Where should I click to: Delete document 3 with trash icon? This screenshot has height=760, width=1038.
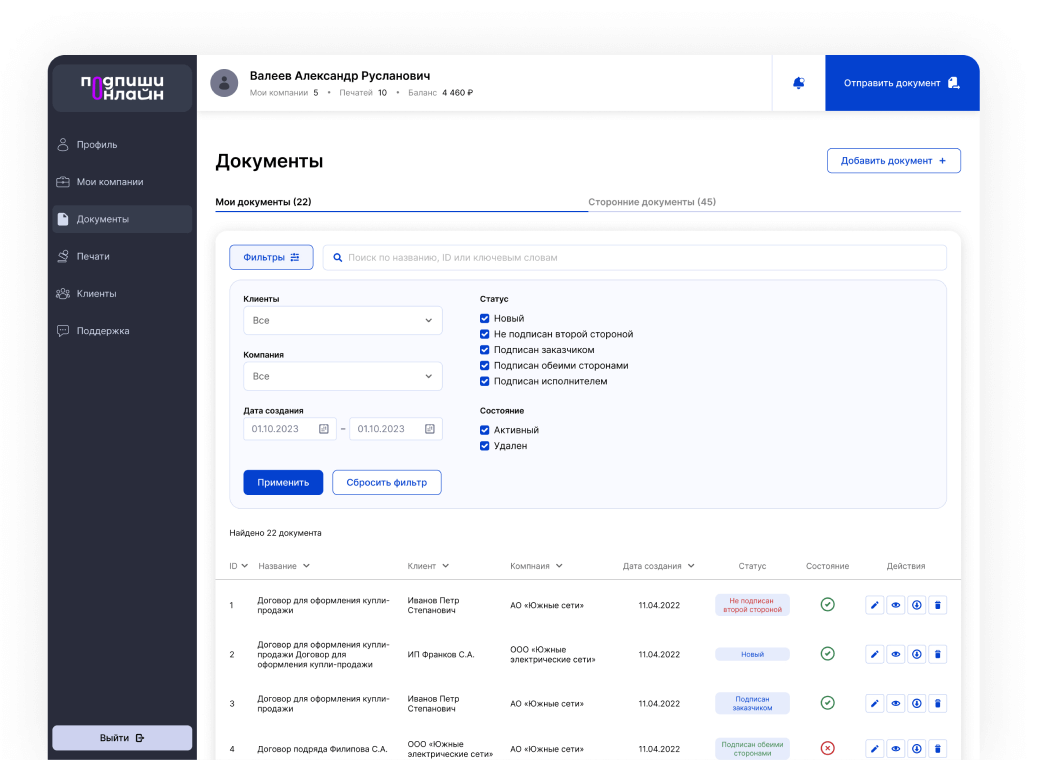(937, 703)
